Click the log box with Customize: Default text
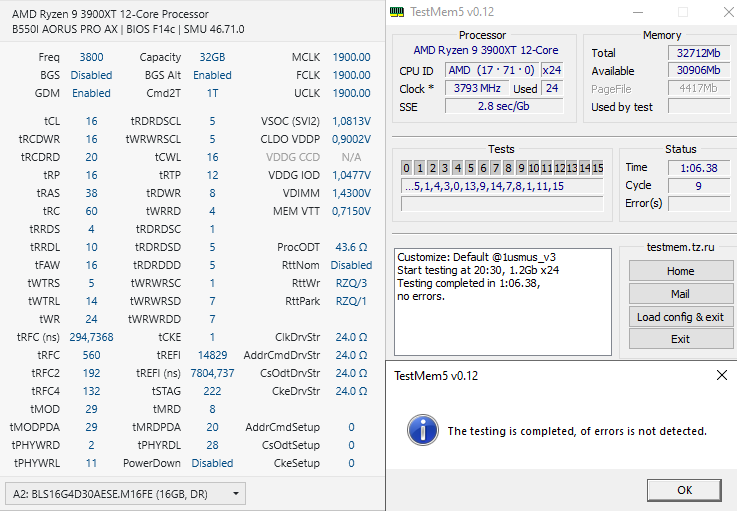 (x=502, y=302)
